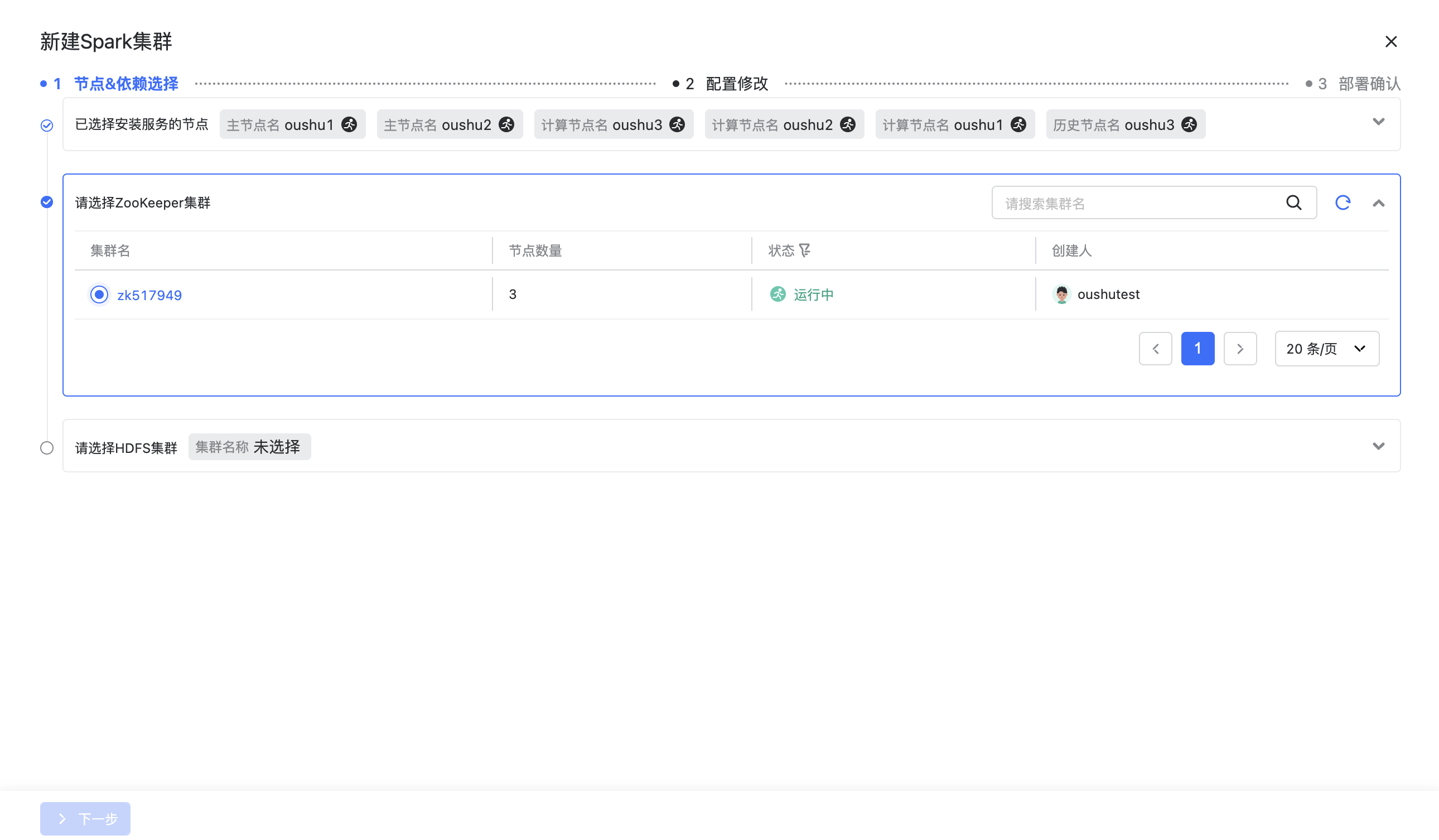Click the 计算节点名 oushu1 tag
The image size is (1439, 840).
point(955,124)
